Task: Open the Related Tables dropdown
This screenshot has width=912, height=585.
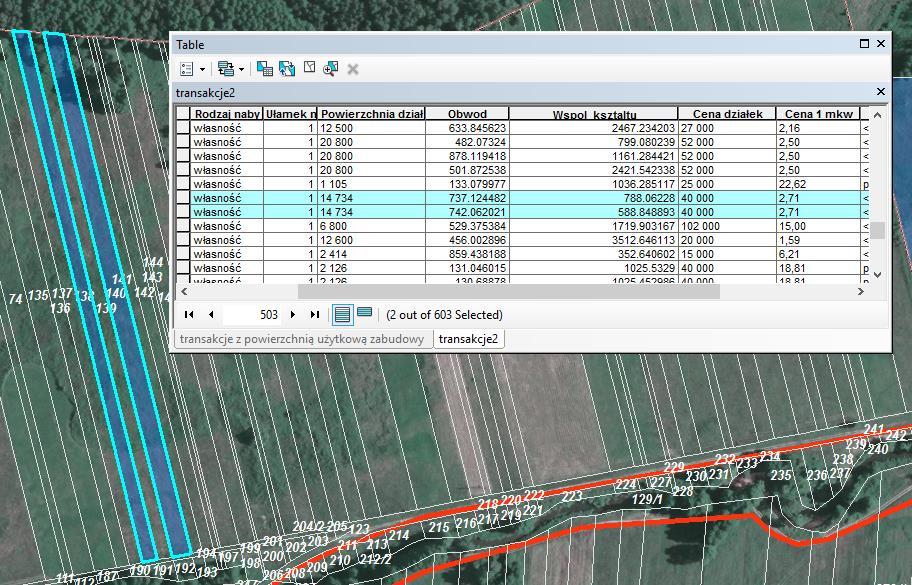Action: click(230, 69)
